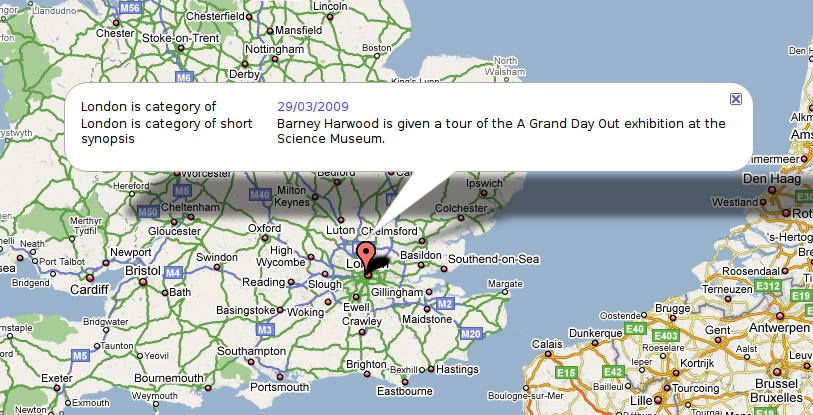Select the E312 road shield near Terneuzen
813x415 pixels.
click(768, 286)
